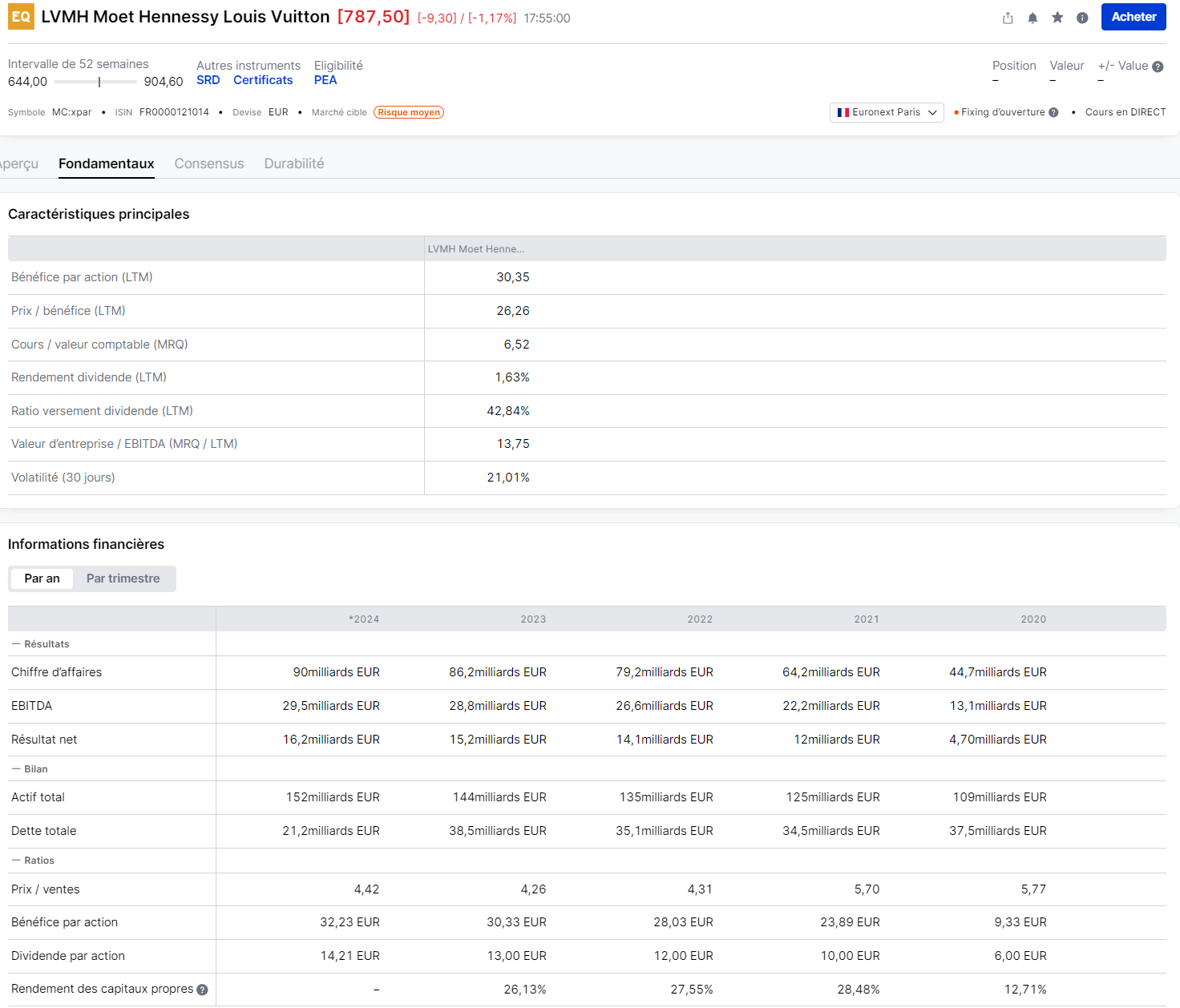Click the LVMH Moet Henne... column header
The image size is (1180, 1008).
(476, 249)
